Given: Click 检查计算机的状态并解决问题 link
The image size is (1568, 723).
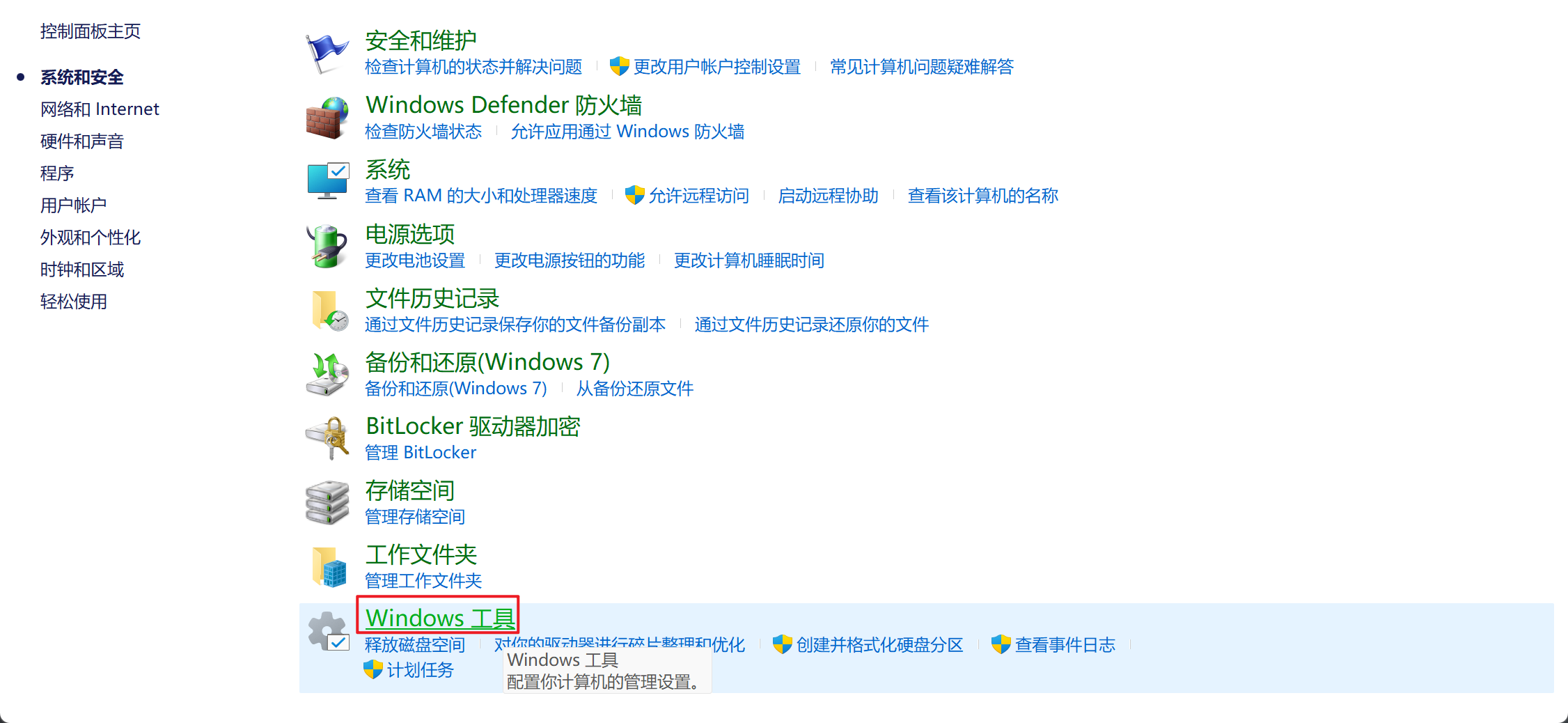Looking at the screenshot, I should [473, 67].
